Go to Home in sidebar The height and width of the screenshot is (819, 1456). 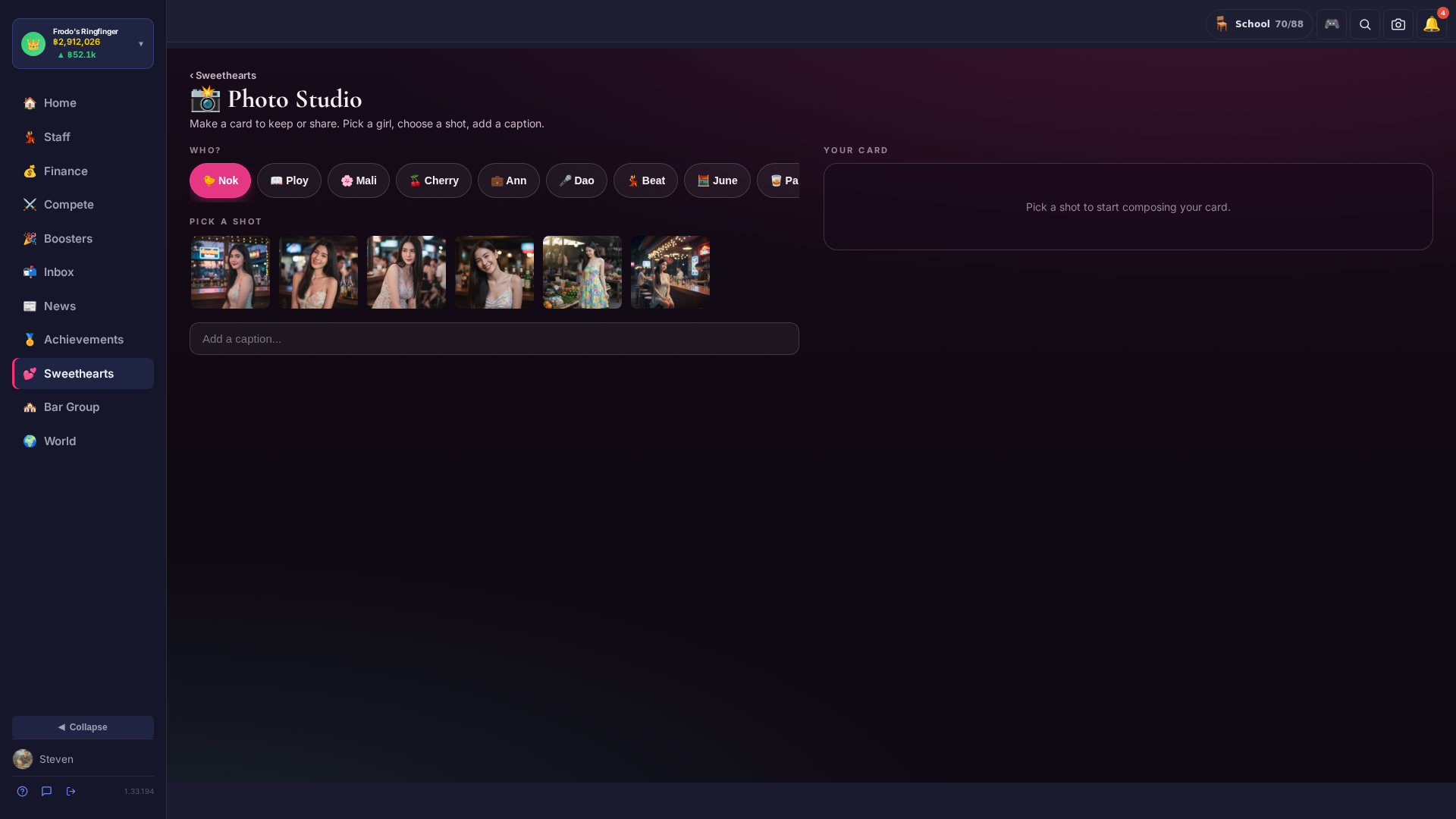(83, 103)
